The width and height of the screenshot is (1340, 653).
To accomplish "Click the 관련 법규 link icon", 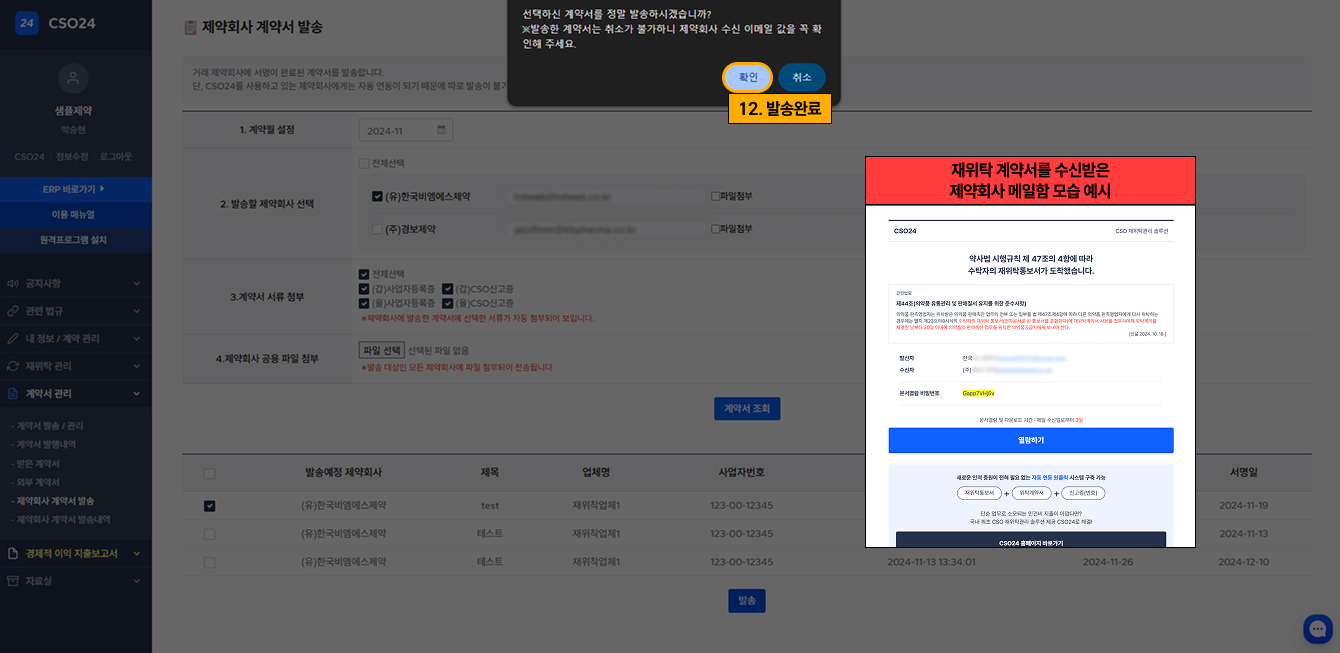I will [13, 311].
